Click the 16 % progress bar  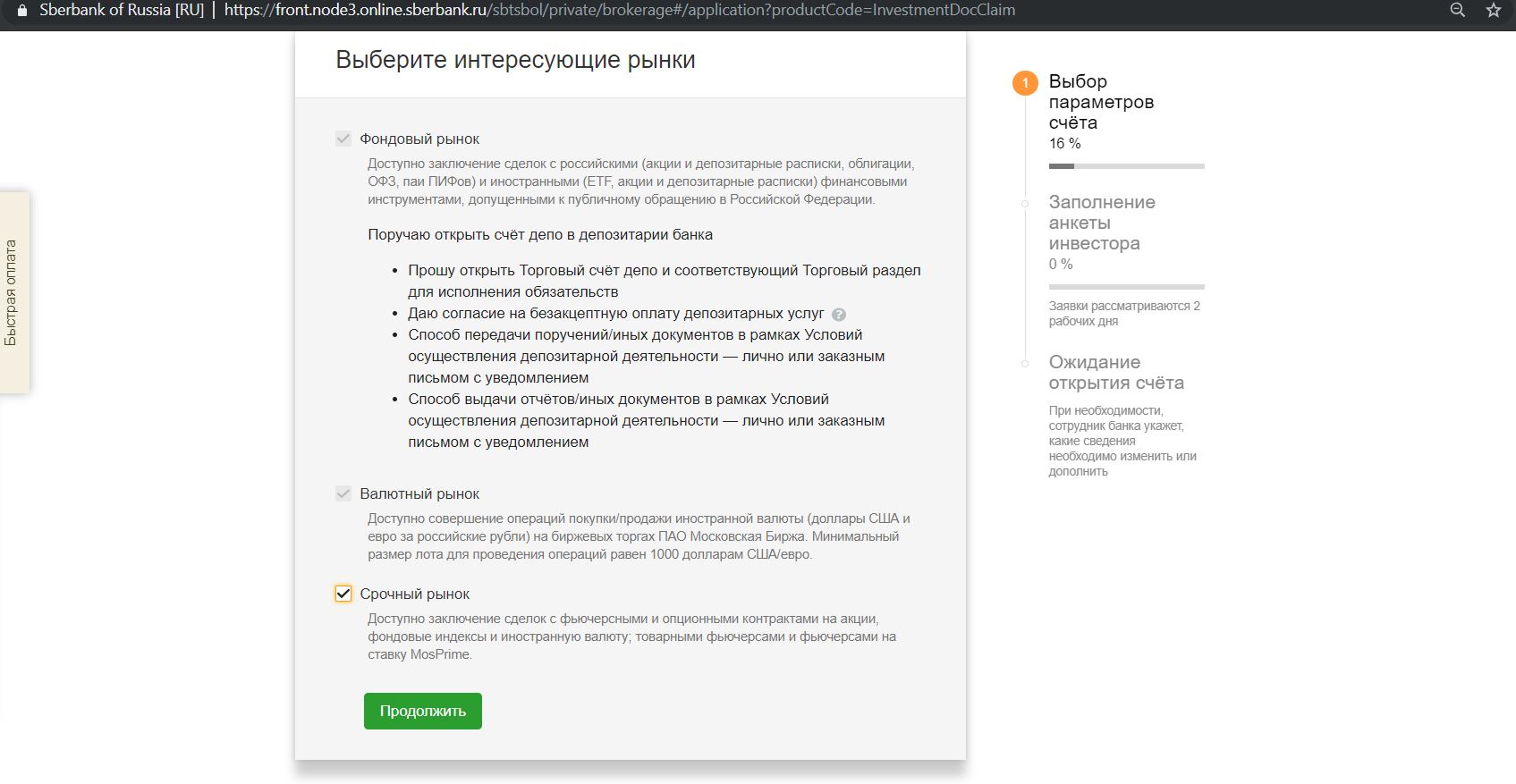1126,166
